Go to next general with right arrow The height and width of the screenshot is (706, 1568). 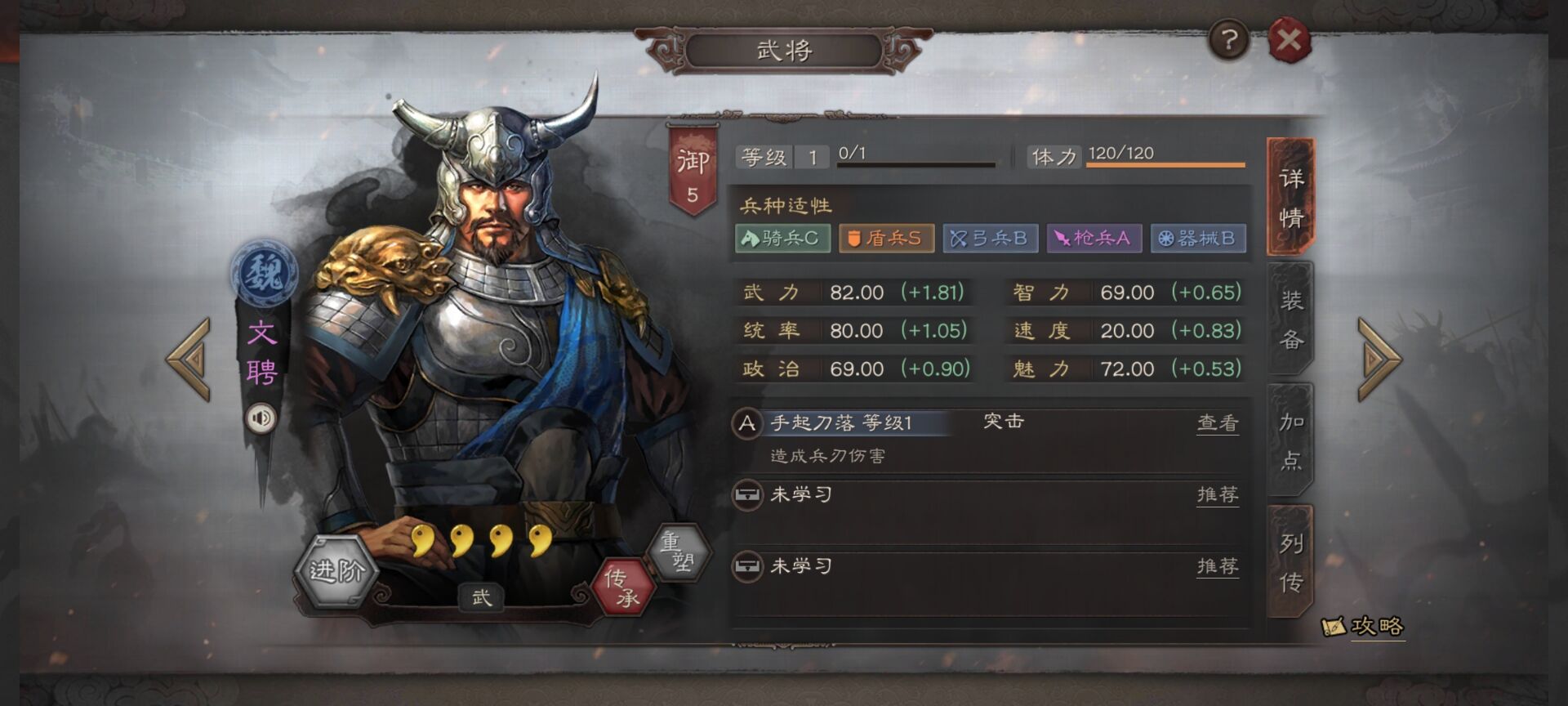pyautogui.click(x=1379, y=360)
